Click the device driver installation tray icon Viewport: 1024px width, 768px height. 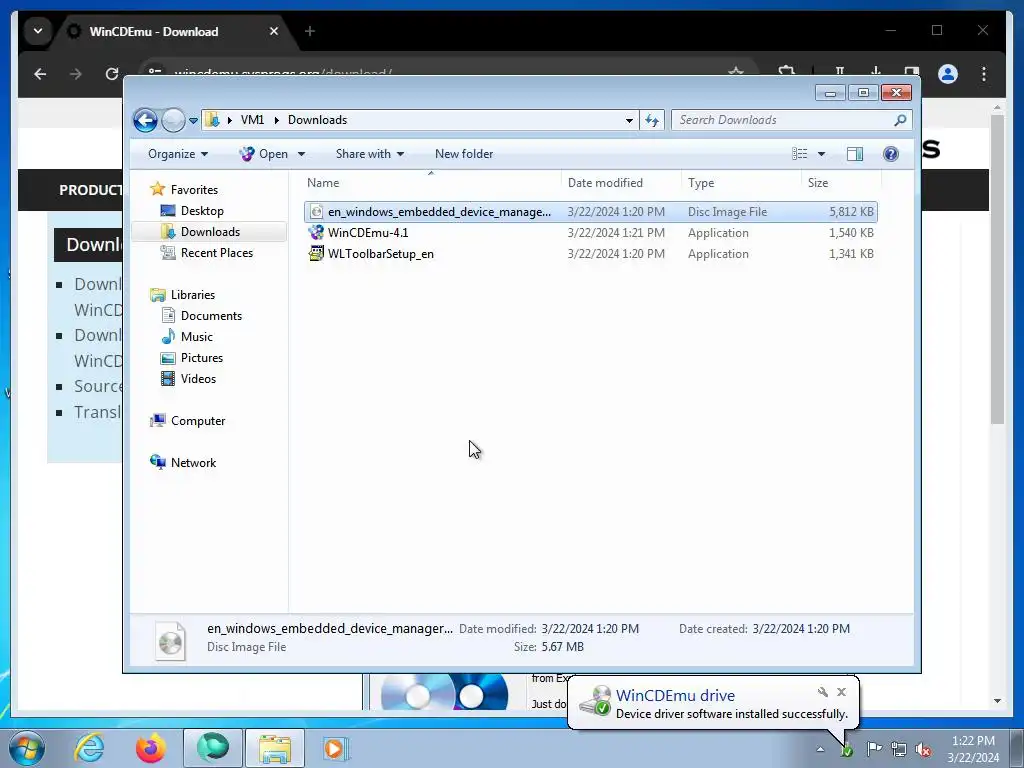pos(847,750)
